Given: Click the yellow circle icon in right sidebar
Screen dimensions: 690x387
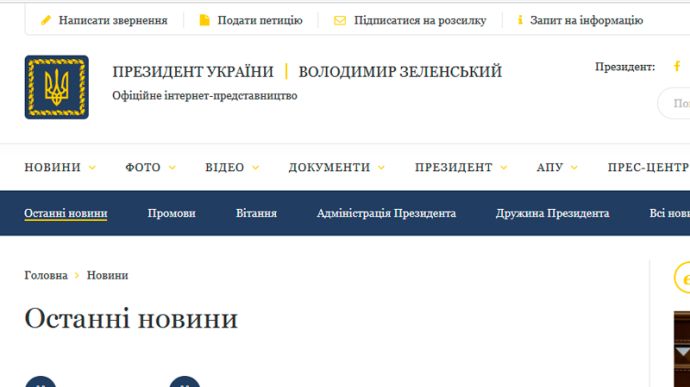Looking at the screenshot, I should click(x=683, y=277).
